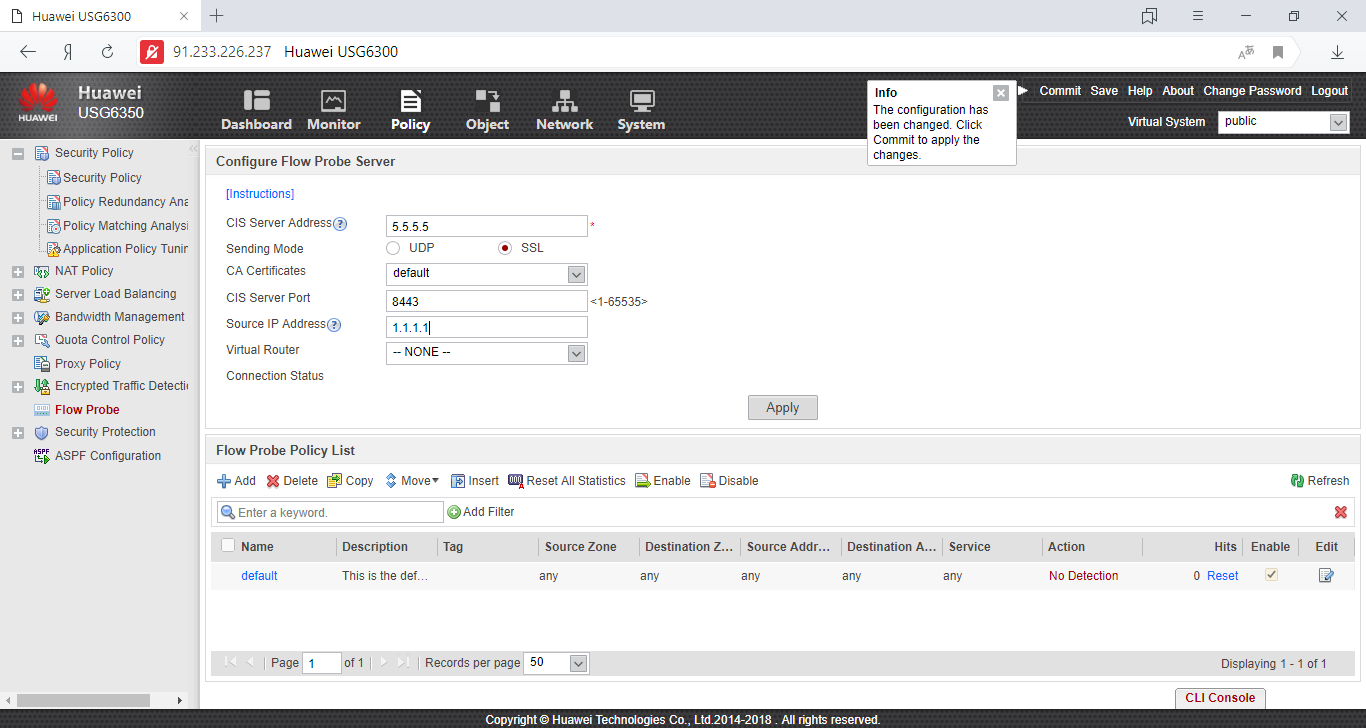
Task: Click Commit in the top menu
Action: coord(1060,91)
